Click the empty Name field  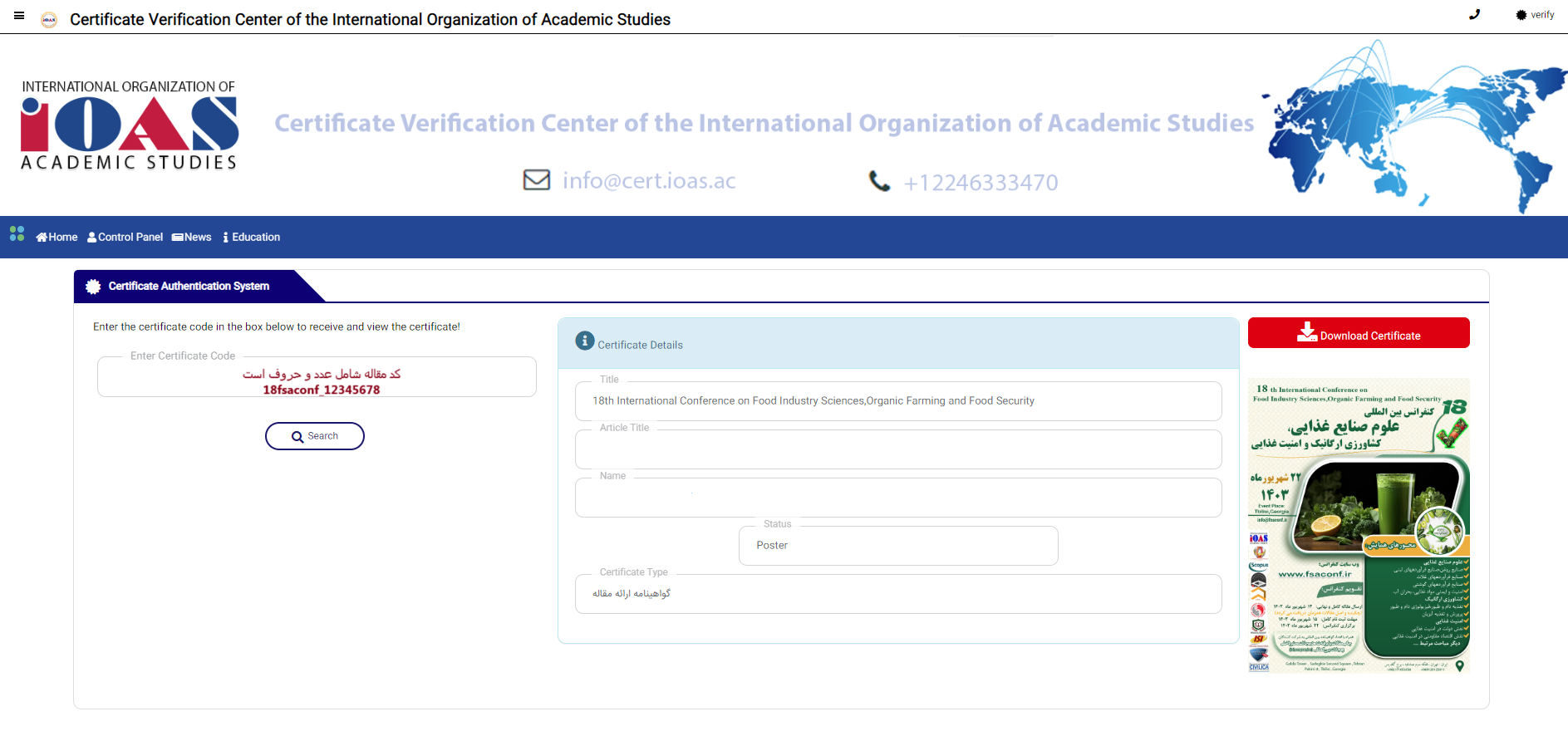pyautogui.click(x=898, y=498)
